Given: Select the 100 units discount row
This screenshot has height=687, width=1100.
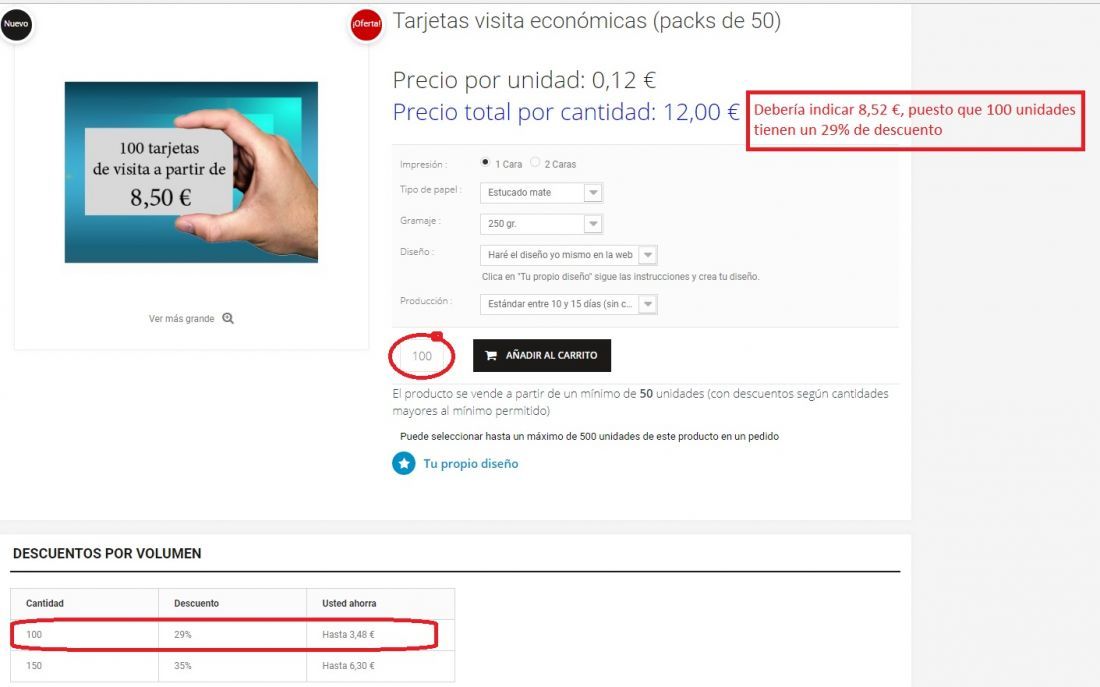Looking at the screenshot, I should click(x=232, y=634).
